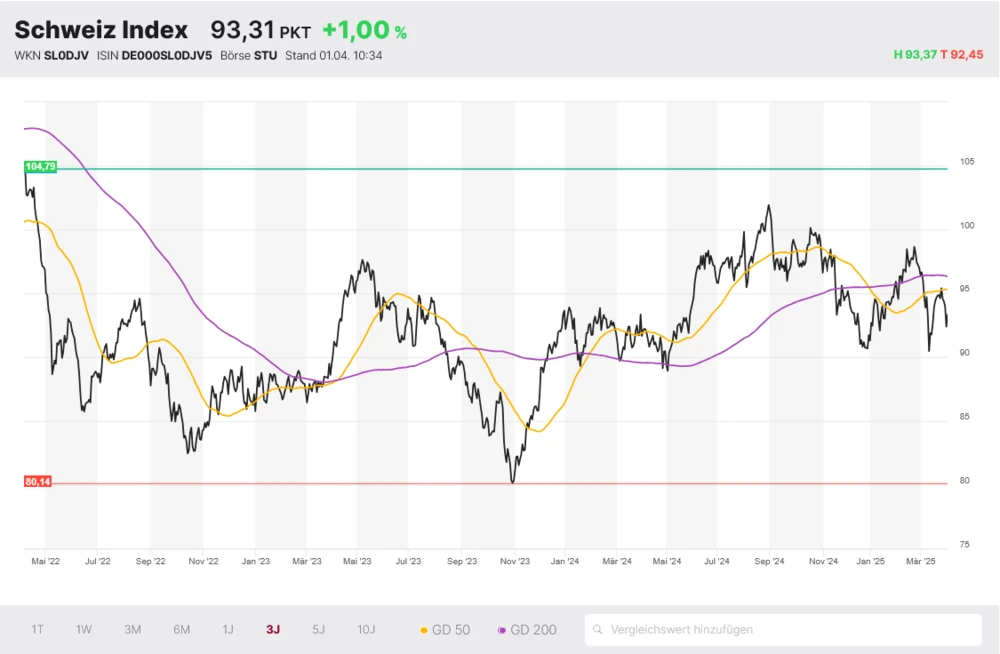Switch to the 1T intraday timeframe
This screenshot has height=654, width=1000.
tap(37, 629)
